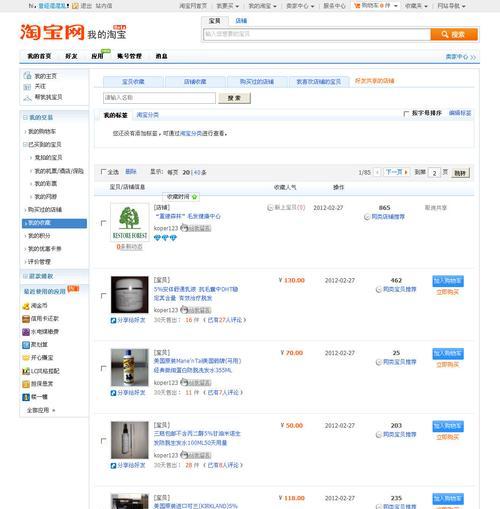Open the 我要买 dropdown in top bar

228,6
